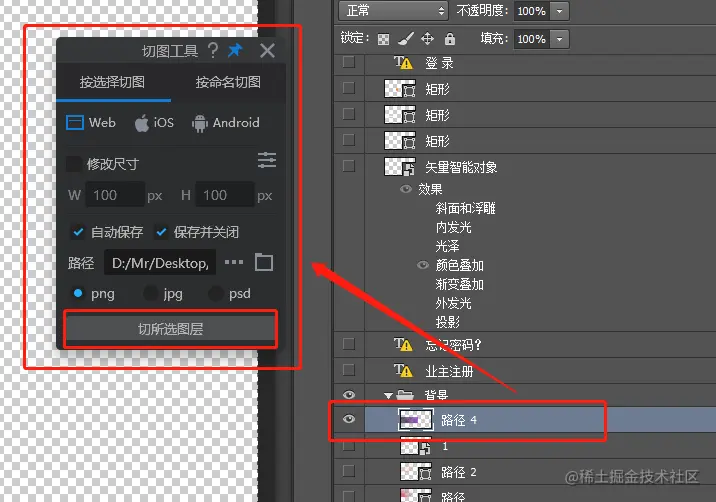Open the 填充 fill dropdown arrow
The image size is (716, 502).
tap(559, 39)
